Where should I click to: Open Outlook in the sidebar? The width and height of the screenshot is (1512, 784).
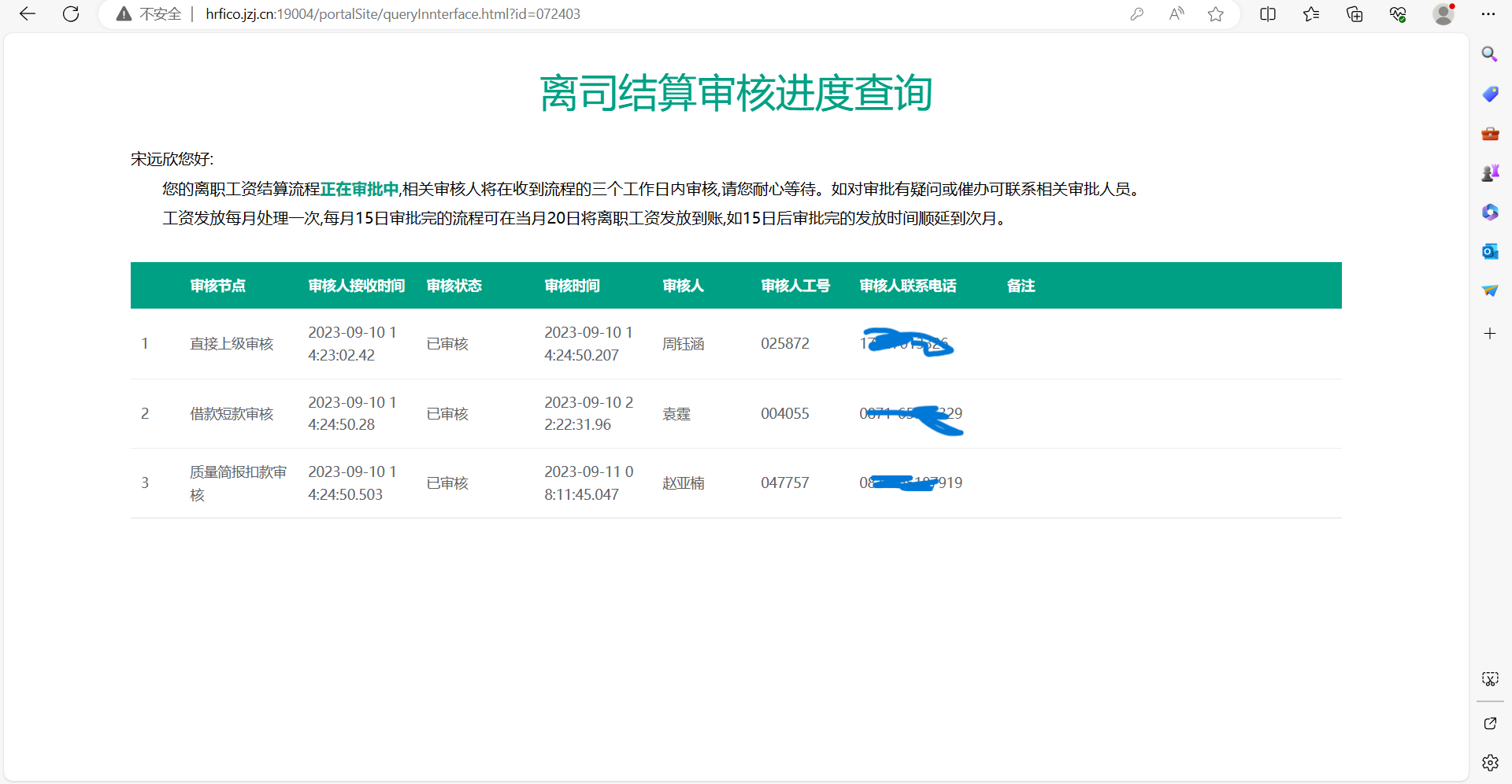click(1490, 251)
